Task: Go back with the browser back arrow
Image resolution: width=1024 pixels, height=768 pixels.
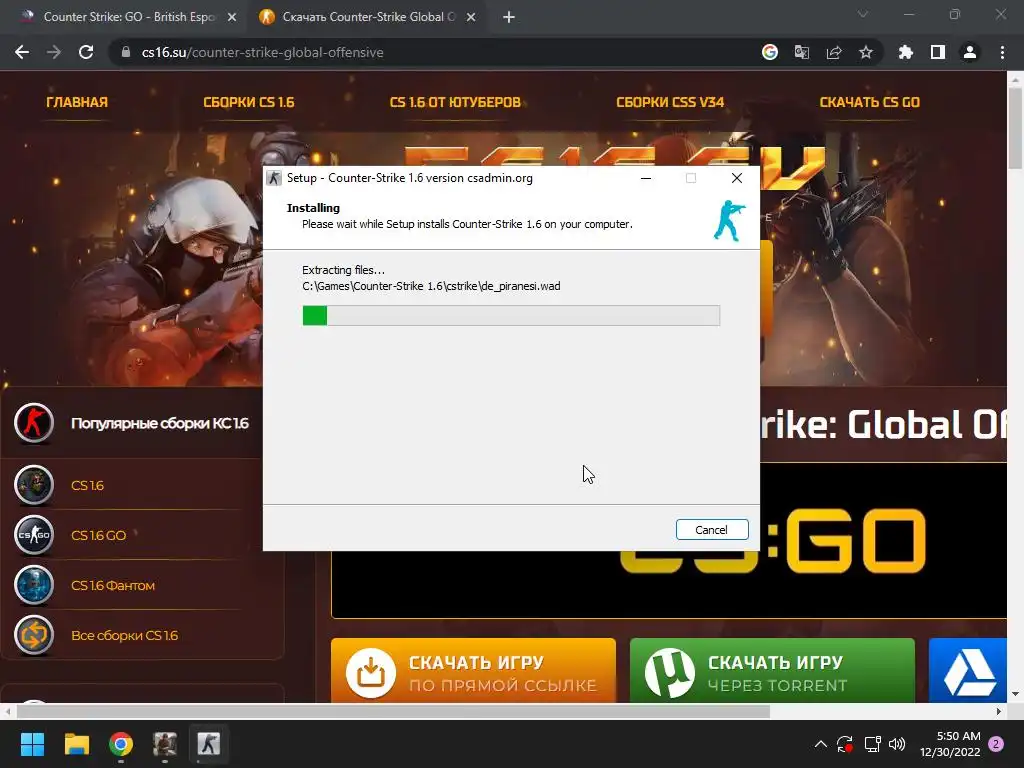Action: (22, 52)
